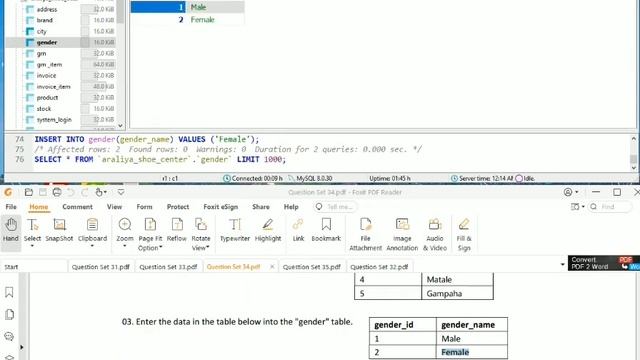The width and height of the screenshot is (640, 360).
Task: Open the ribbon display mode dropdown
Action: pos(578,207)
